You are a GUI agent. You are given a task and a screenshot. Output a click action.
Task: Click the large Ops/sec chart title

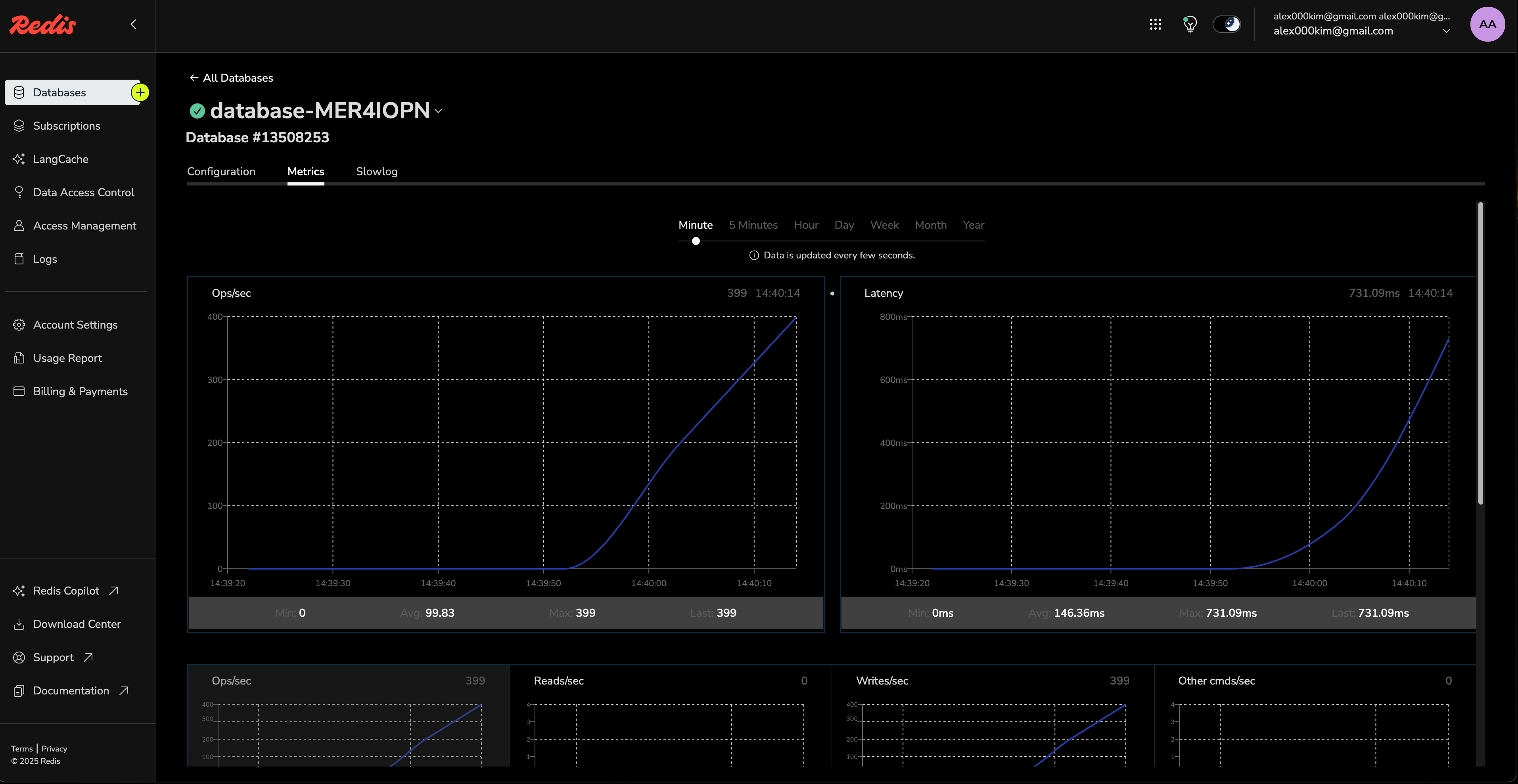click(231, 293)
